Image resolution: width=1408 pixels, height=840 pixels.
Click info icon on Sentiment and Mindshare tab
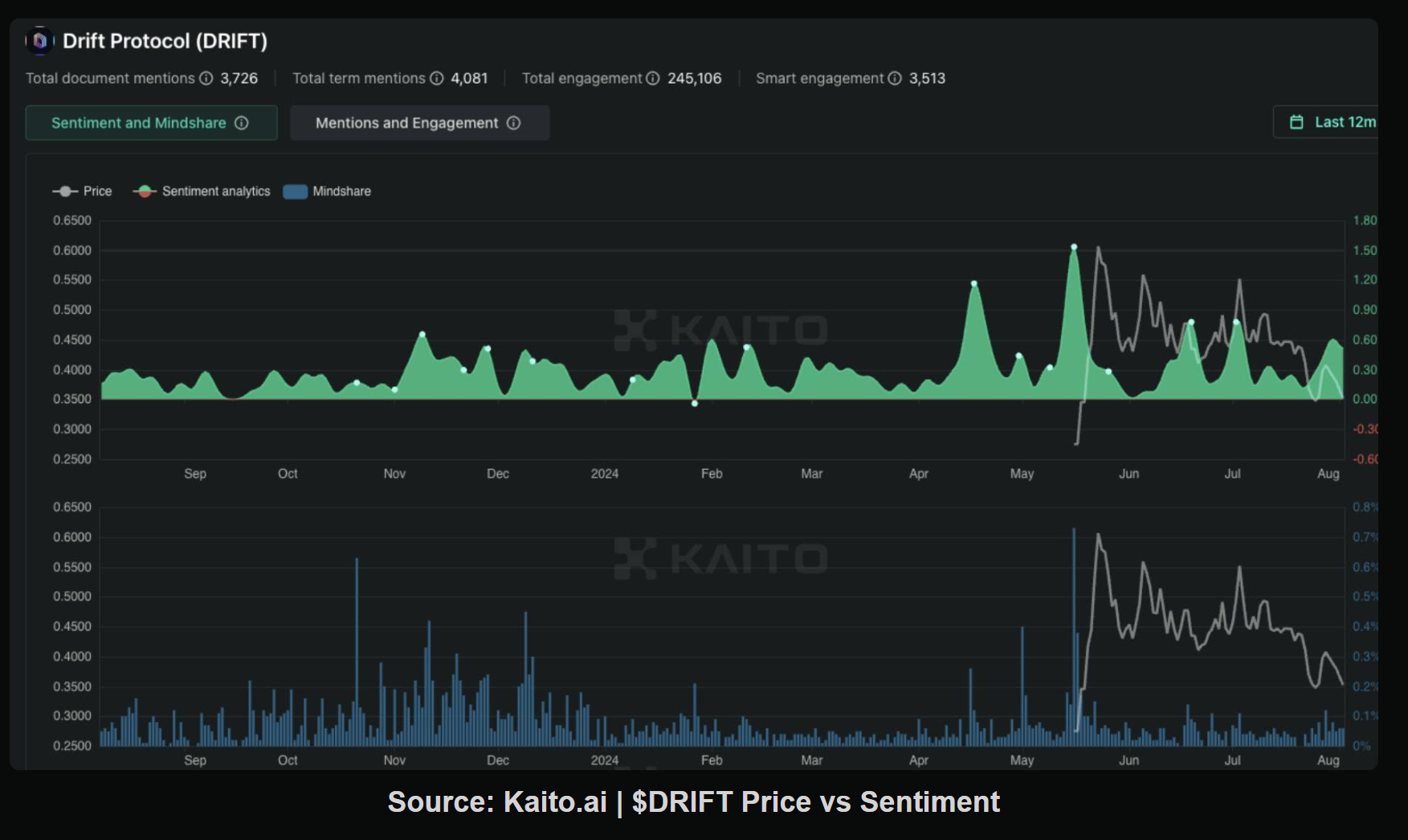(x=242, y=123)
